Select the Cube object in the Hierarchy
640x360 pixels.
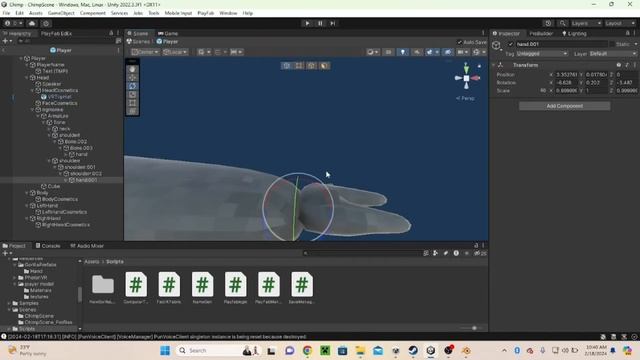tap(53, 186)
